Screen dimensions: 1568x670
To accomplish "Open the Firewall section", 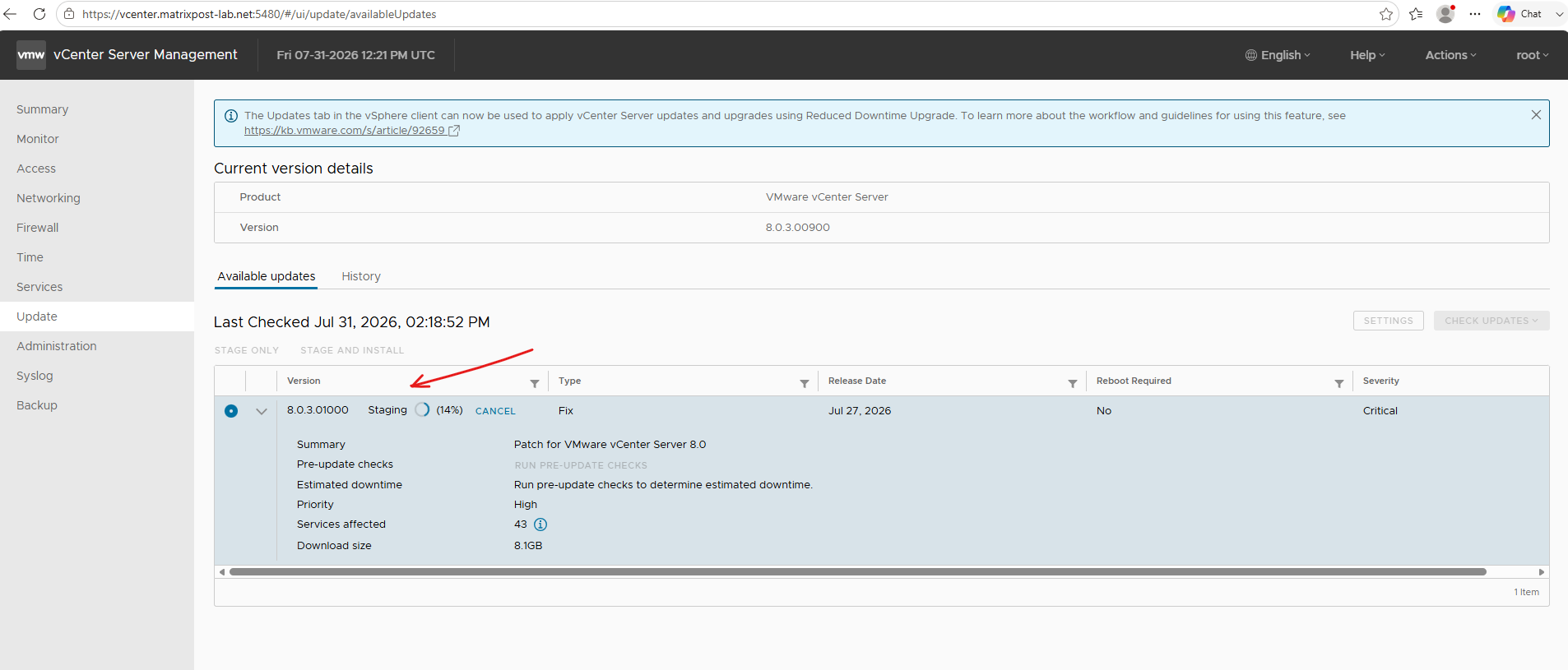I will coord(97,228).
